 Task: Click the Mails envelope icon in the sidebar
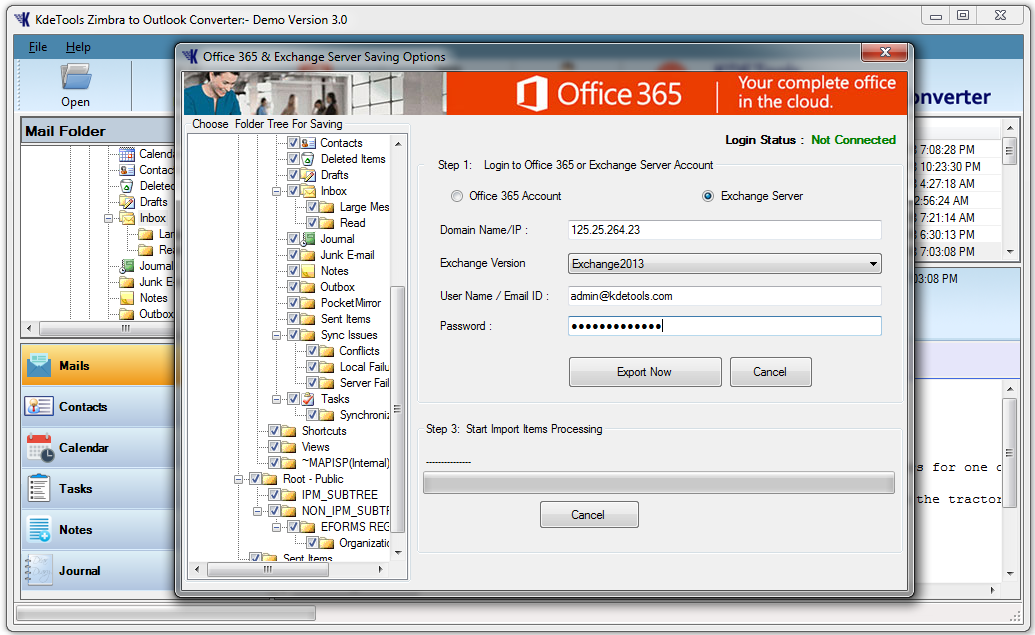[39, 365]
